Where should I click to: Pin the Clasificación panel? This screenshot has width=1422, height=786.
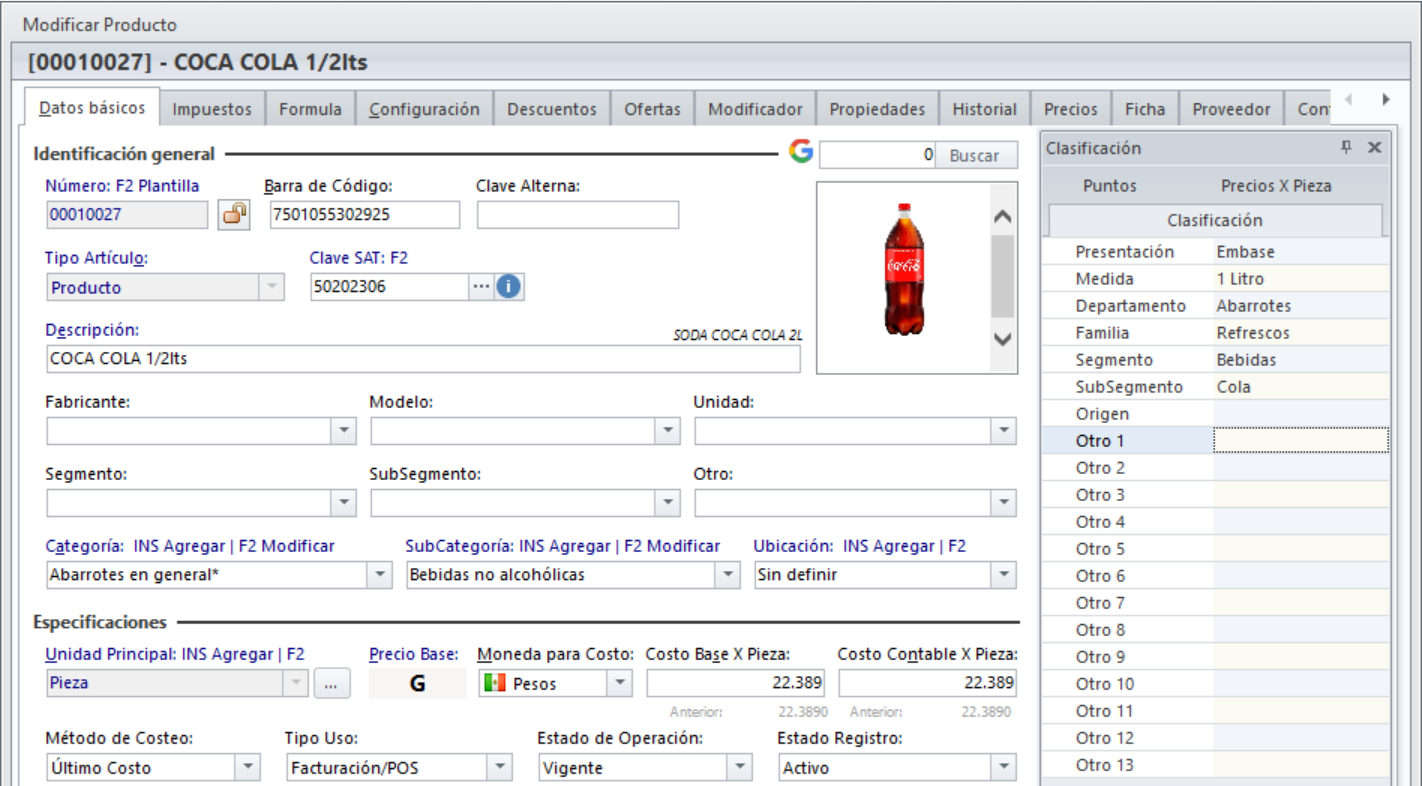point(1346,148)
